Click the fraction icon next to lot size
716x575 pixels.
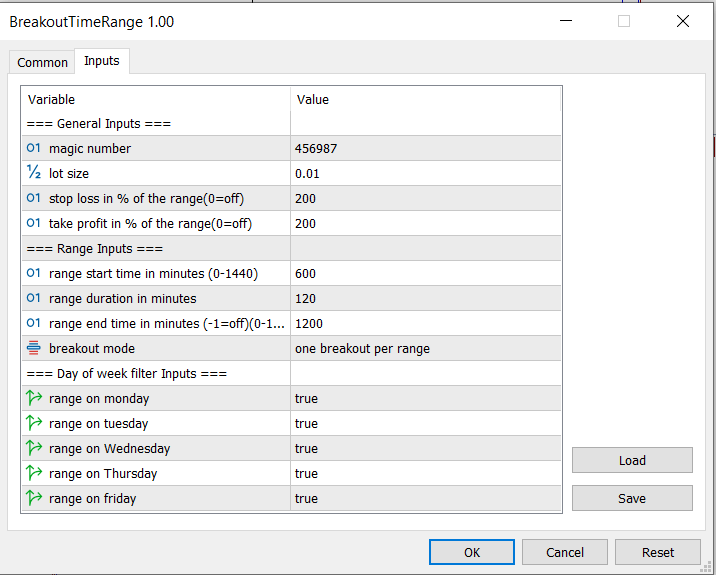[x=34, y=173]
